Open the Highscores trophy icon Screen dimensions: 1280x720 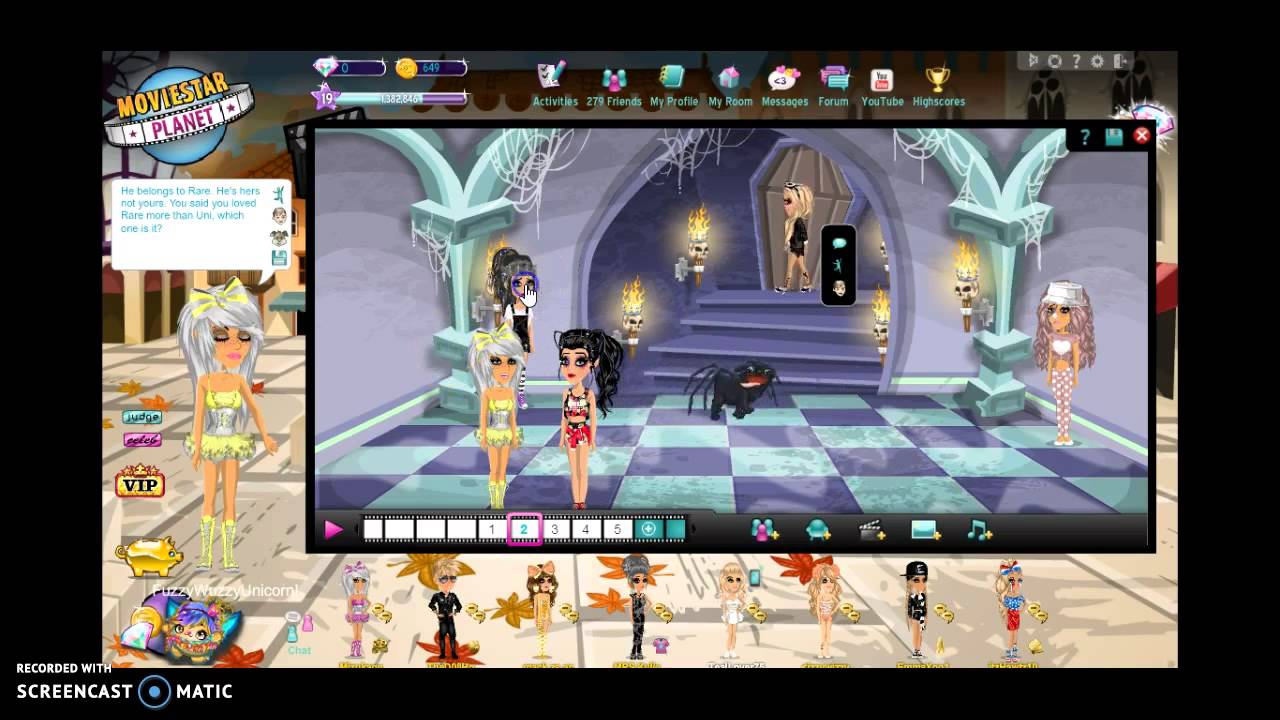coord(937,79)
